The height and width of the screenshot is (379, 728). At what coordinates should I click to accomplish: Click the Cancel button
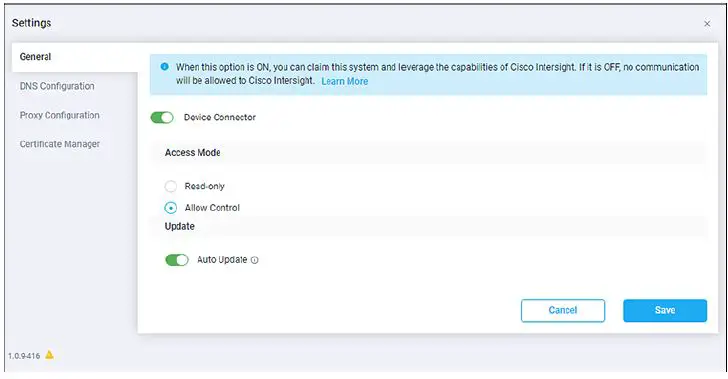pyautogui.click(x=563, y=310)
